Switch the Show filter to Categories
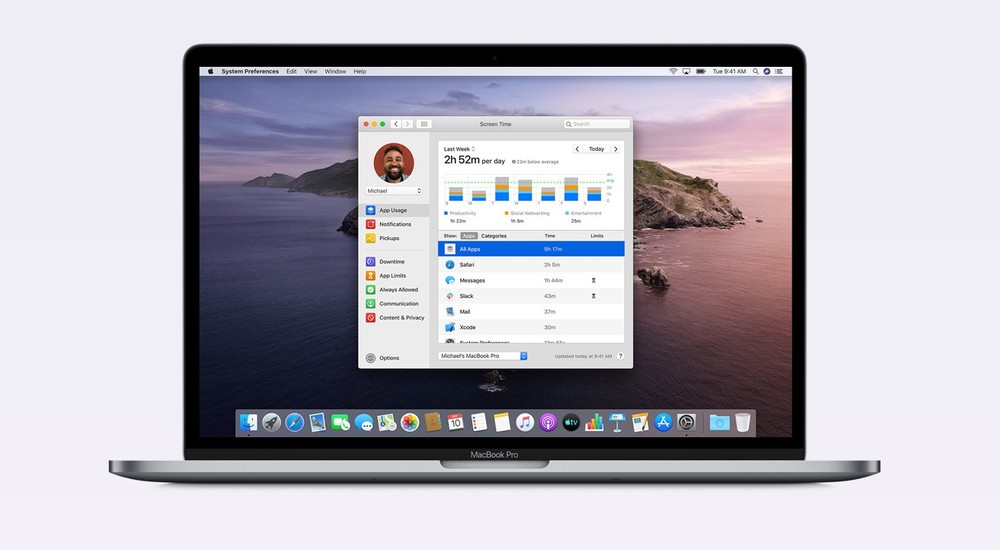Viewport: 1000px width, 550px height. click(x=494, y=236)
